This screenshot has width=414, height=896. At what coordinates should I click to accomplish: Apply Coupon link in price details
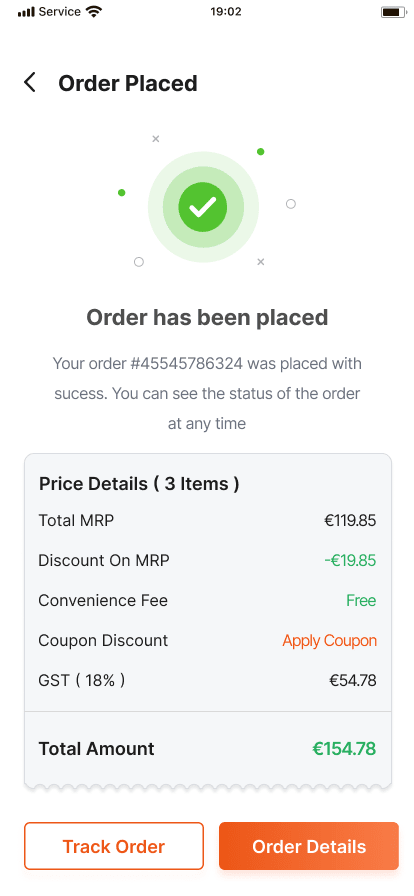(x=329, y=641)
